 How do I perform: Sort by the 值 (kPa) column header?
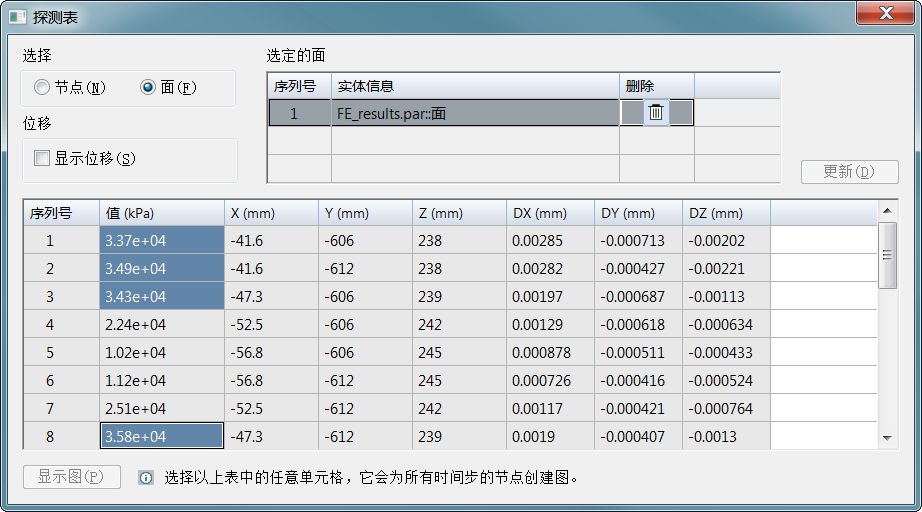pos(160,213)
